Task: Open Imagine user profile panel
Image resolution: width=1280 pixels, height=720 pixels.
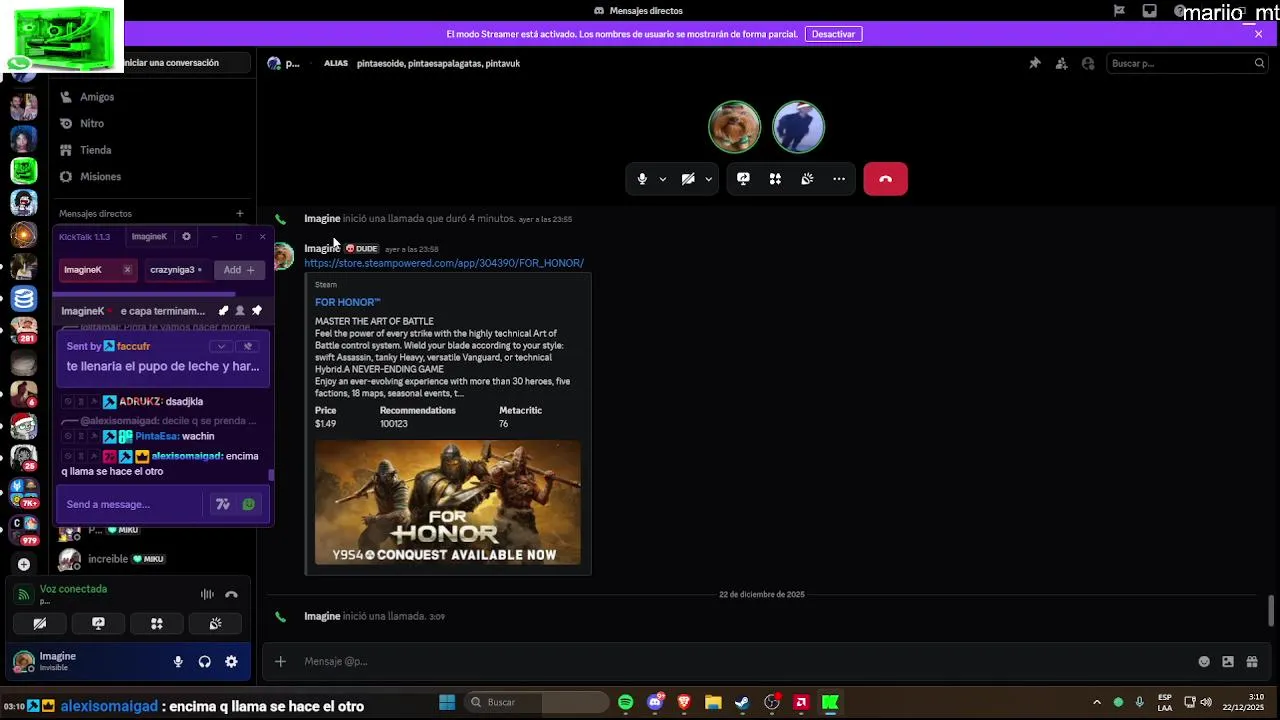Action: [60, 661]
